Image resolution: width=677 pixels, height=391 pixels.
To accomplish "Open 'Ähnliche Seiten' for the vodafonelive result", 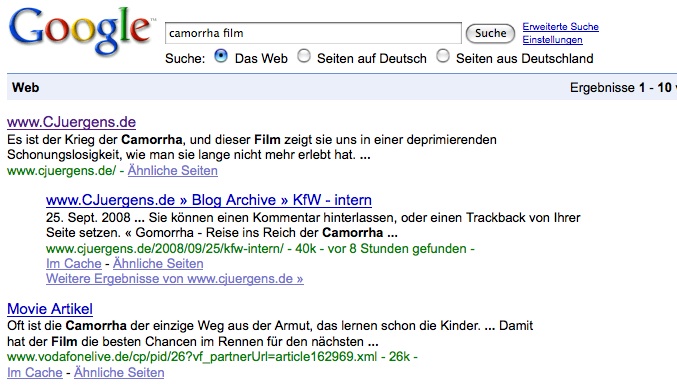I will pyautogui.click(x=119, y=372).
